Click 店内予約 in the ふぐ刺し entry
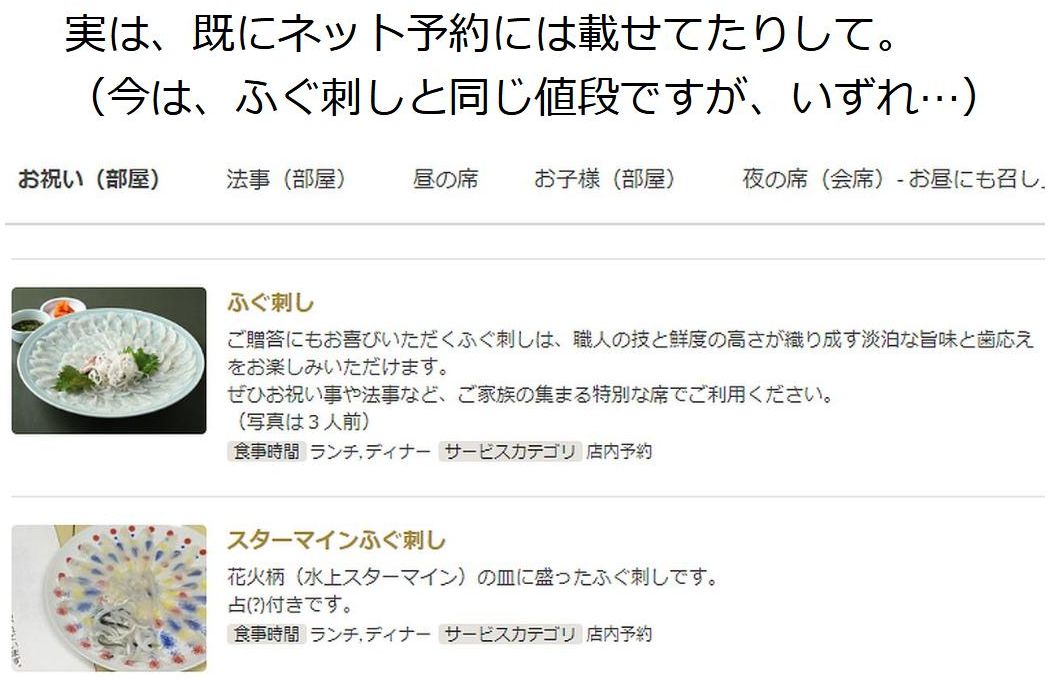1051x679 pixels. click(619, 452)
